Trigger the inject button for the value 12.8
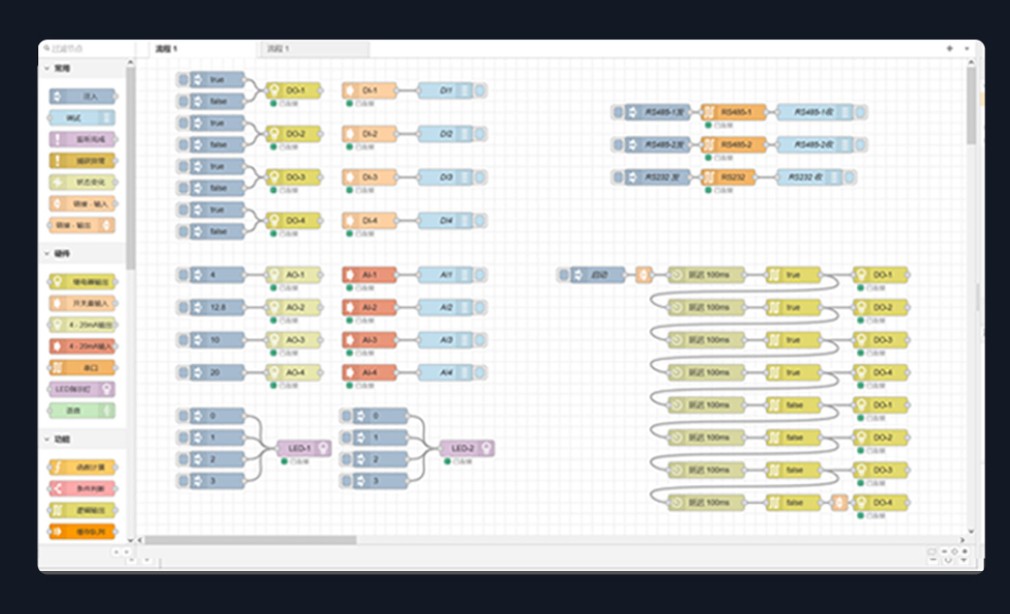Image resolution: width=1010 pixels, height=614 pixels. pos(183,308)
